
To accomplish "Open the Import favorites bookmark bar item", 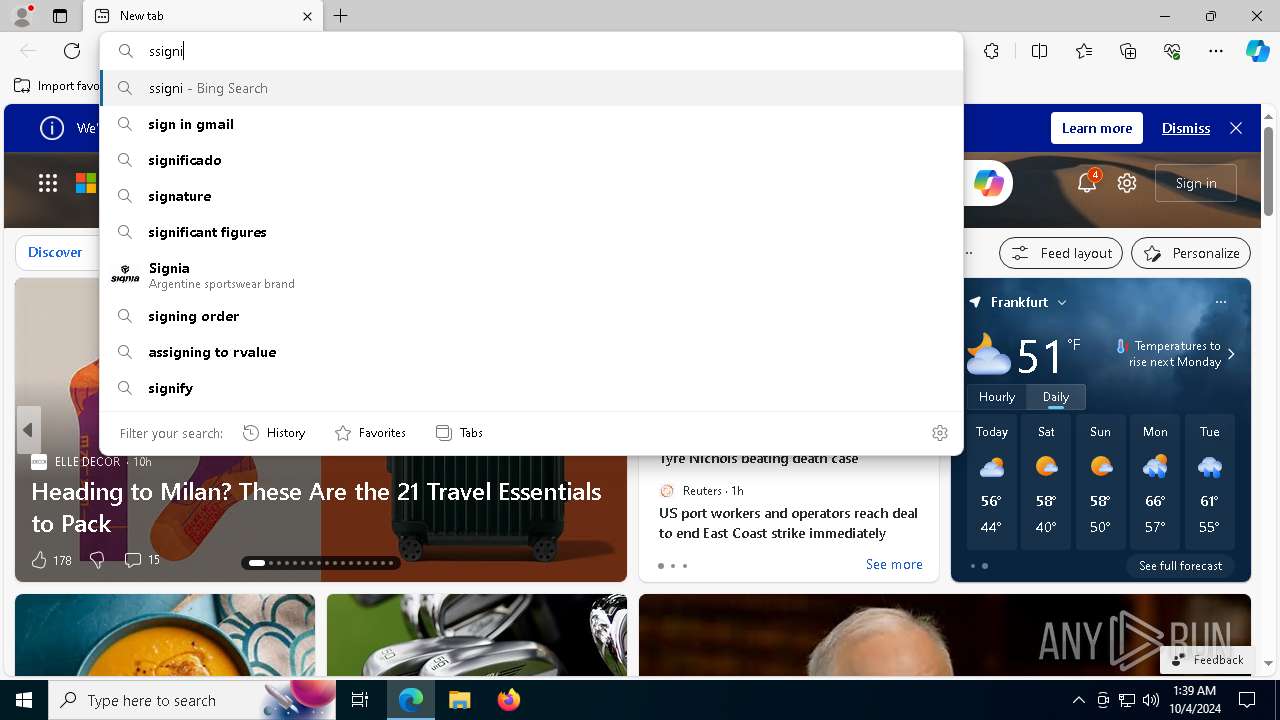I will [x=56, y=86].
